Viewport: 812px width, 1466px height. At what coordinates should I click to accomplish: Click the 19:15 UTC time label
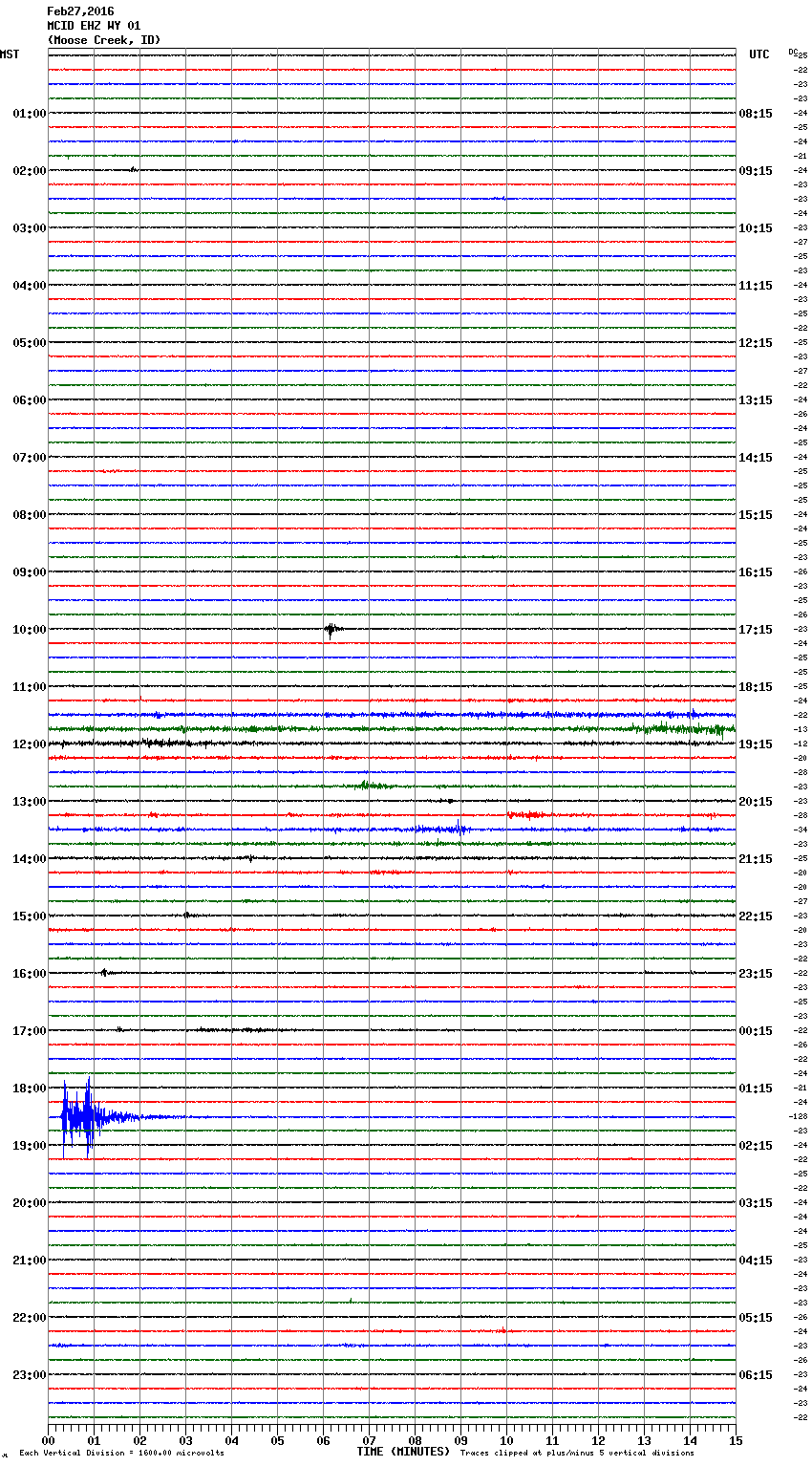pyautogui.click(x=756, y=744)
